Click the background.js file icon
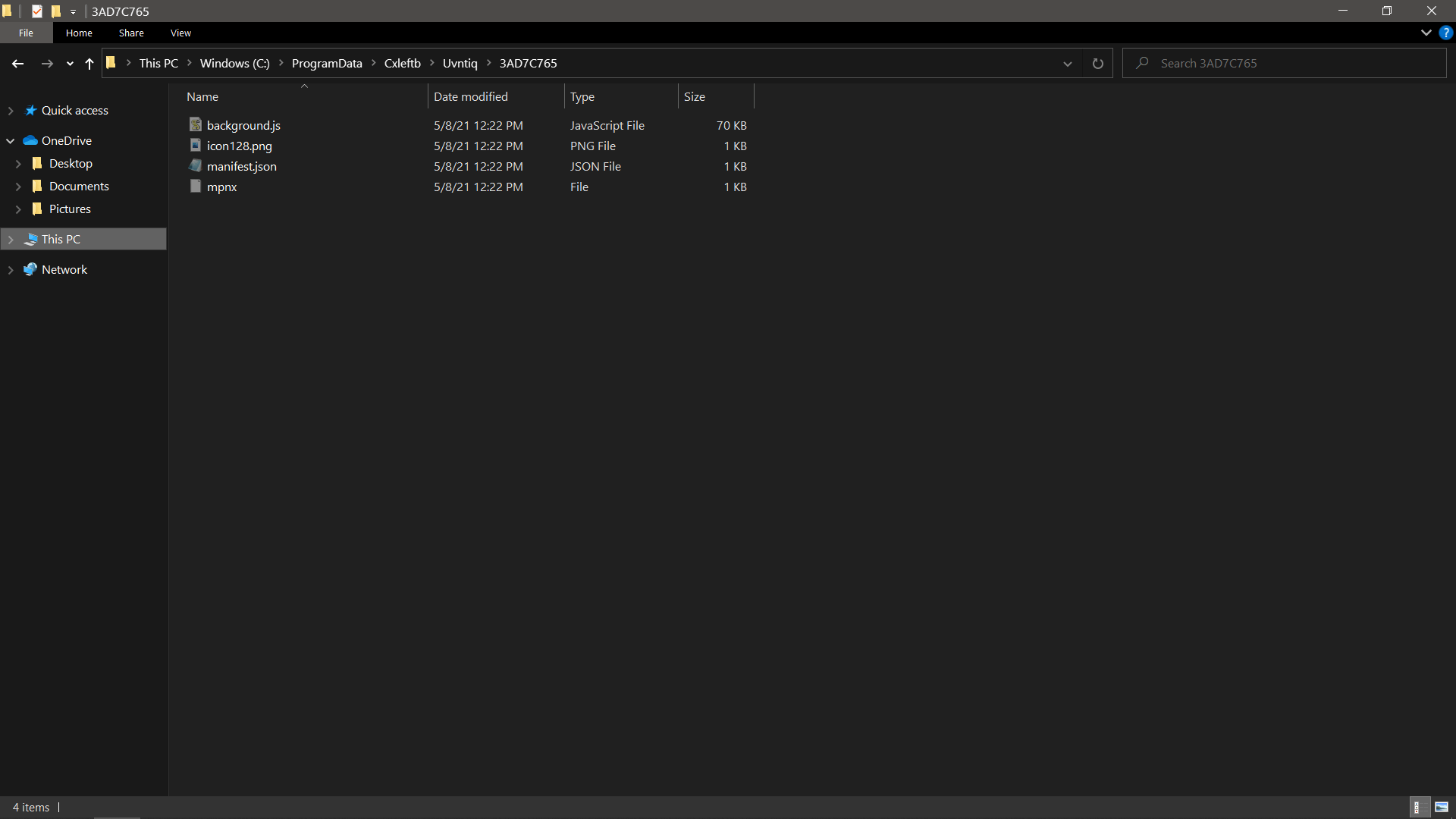This screenshot has width=1456, height=819. tap(196, 125)
